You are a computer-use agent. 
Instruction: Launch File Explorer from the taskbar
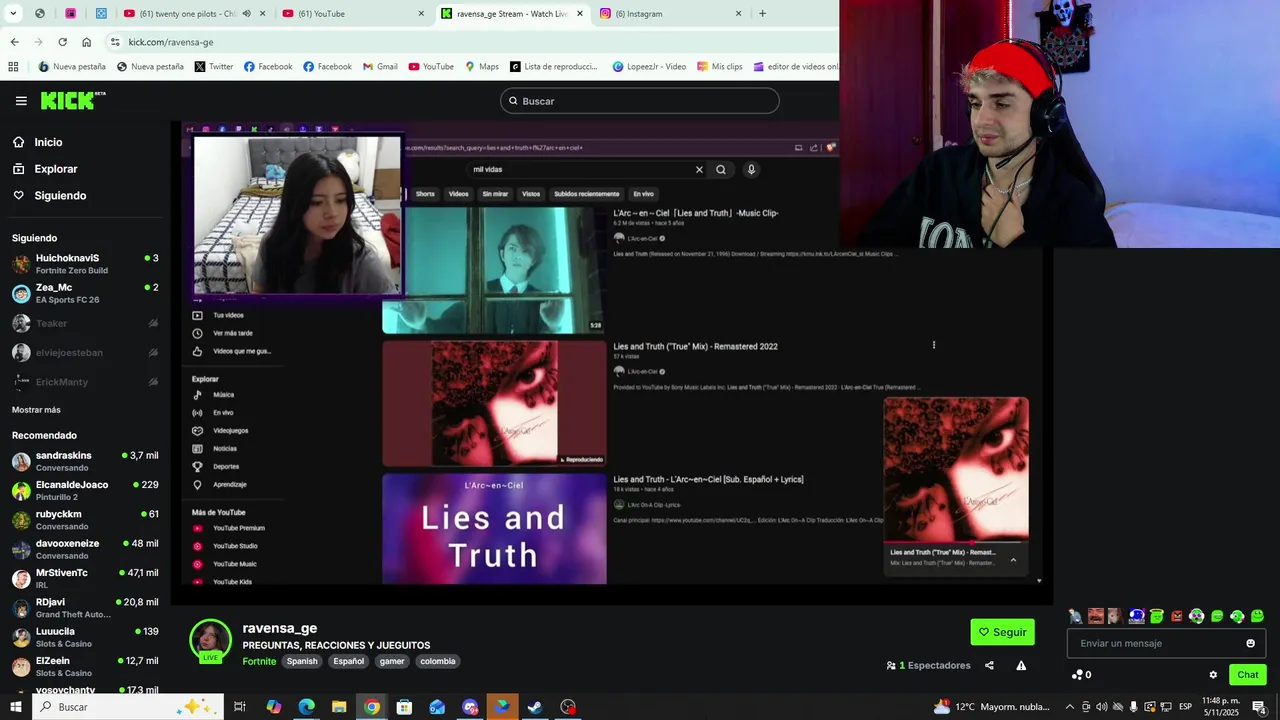tap(339, 707)
